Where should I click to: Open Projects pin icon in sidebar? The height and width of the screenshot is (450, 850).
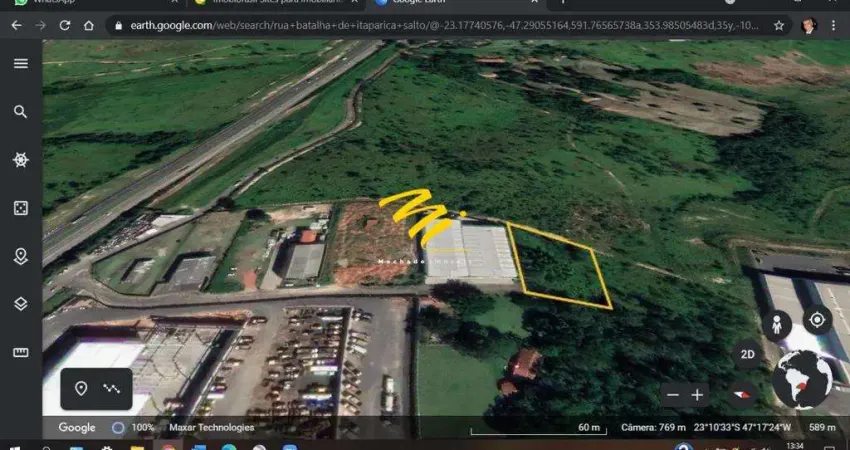(21, 256)
